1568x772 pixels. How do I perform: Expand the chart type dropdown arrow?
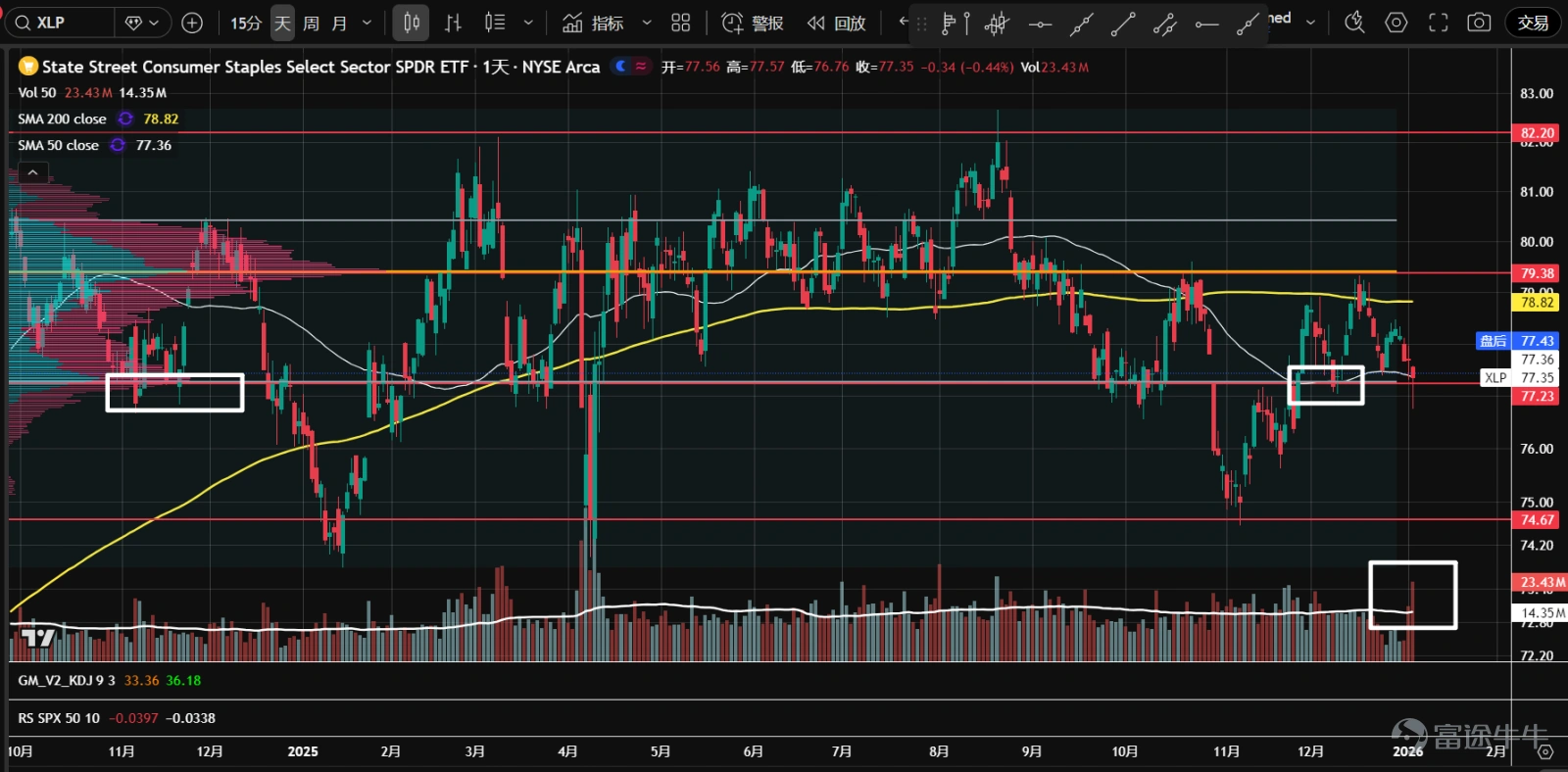(x=528, y=23)
